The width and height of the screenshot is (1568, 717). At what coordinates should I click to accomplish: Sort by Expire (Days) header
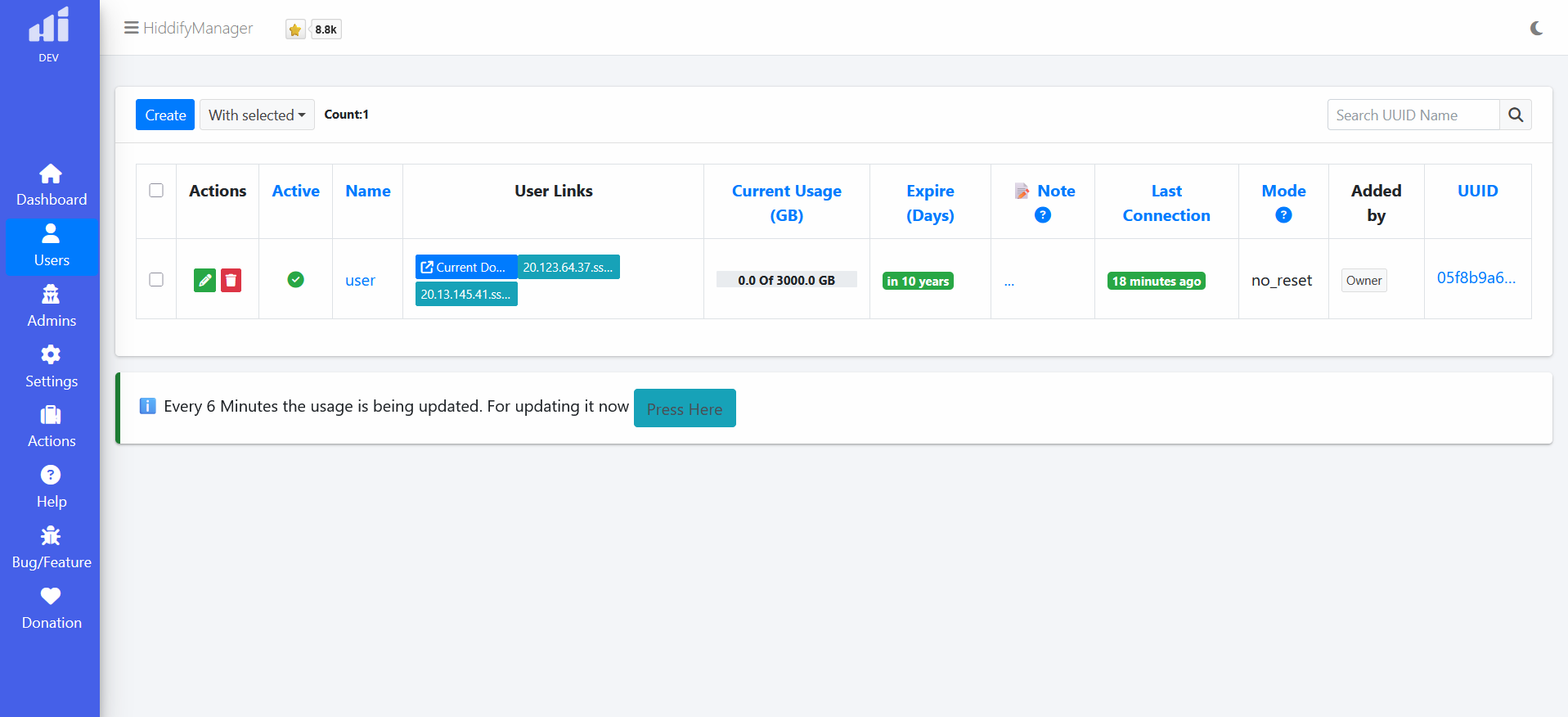coord(930,203)
